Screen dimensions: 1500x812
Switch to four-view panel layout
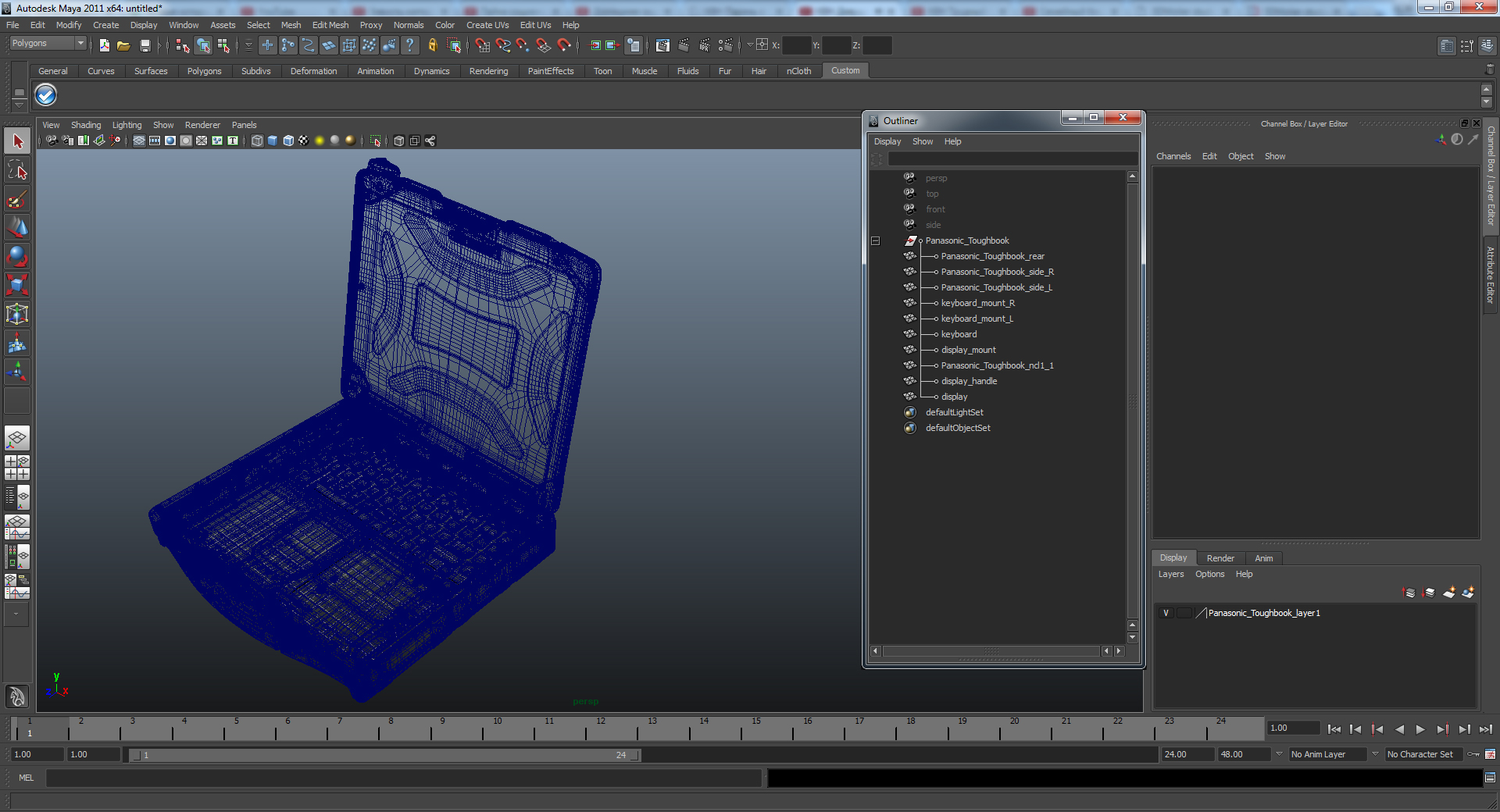(x=17, y=468)
